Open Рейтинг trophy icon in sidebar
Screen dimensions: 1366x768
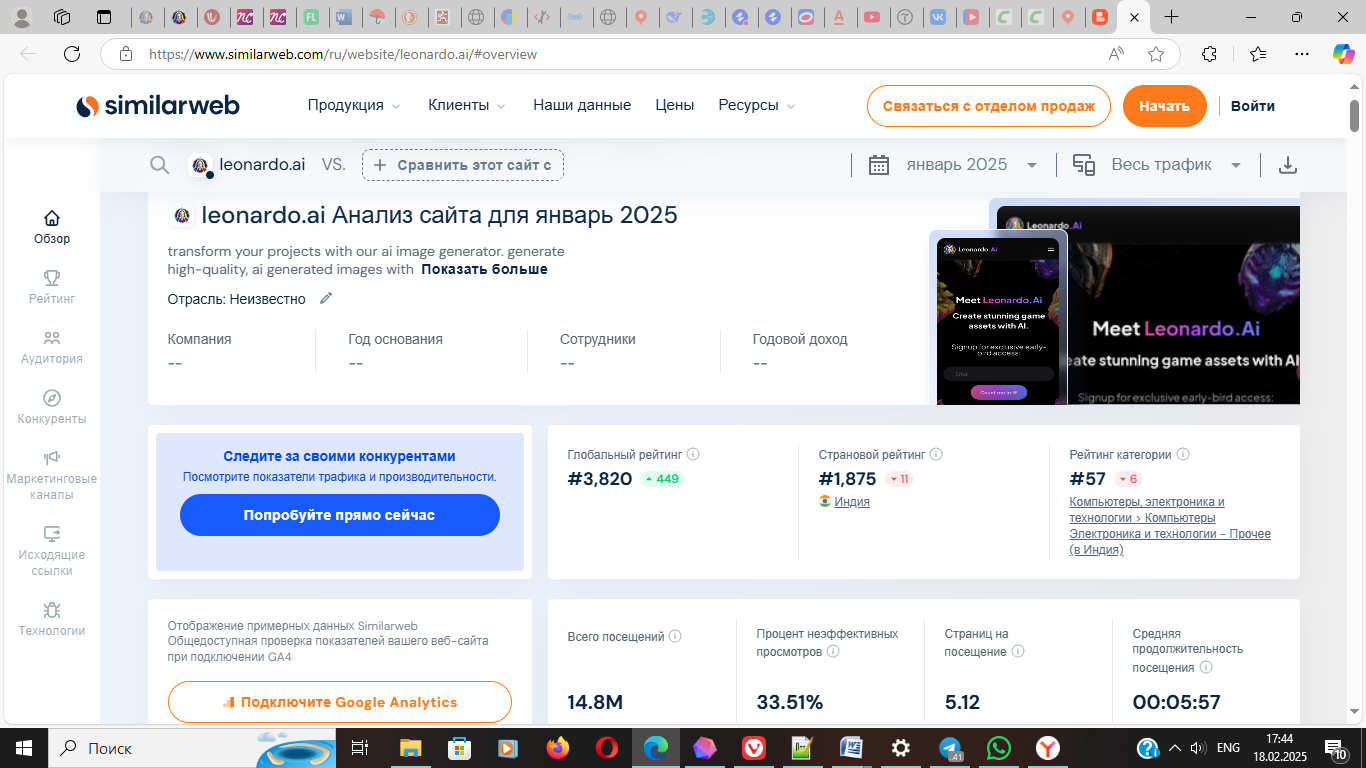pos(52,278)
